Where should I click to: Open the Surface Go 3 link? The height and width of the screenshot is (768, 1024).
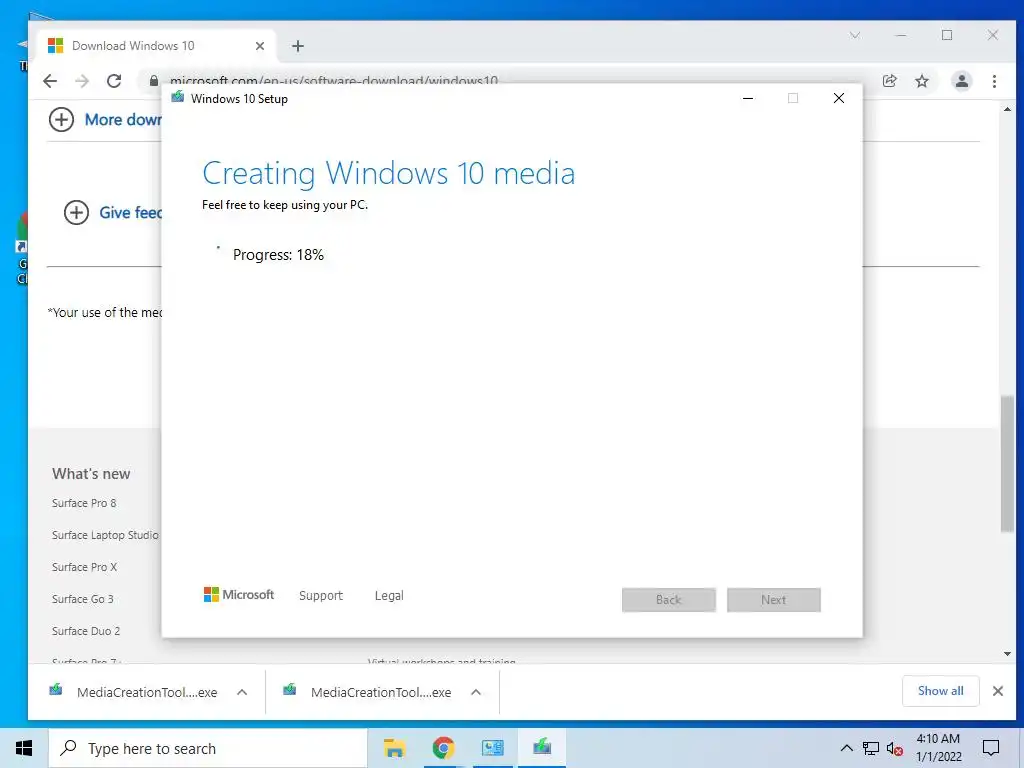tap(83, 599)
